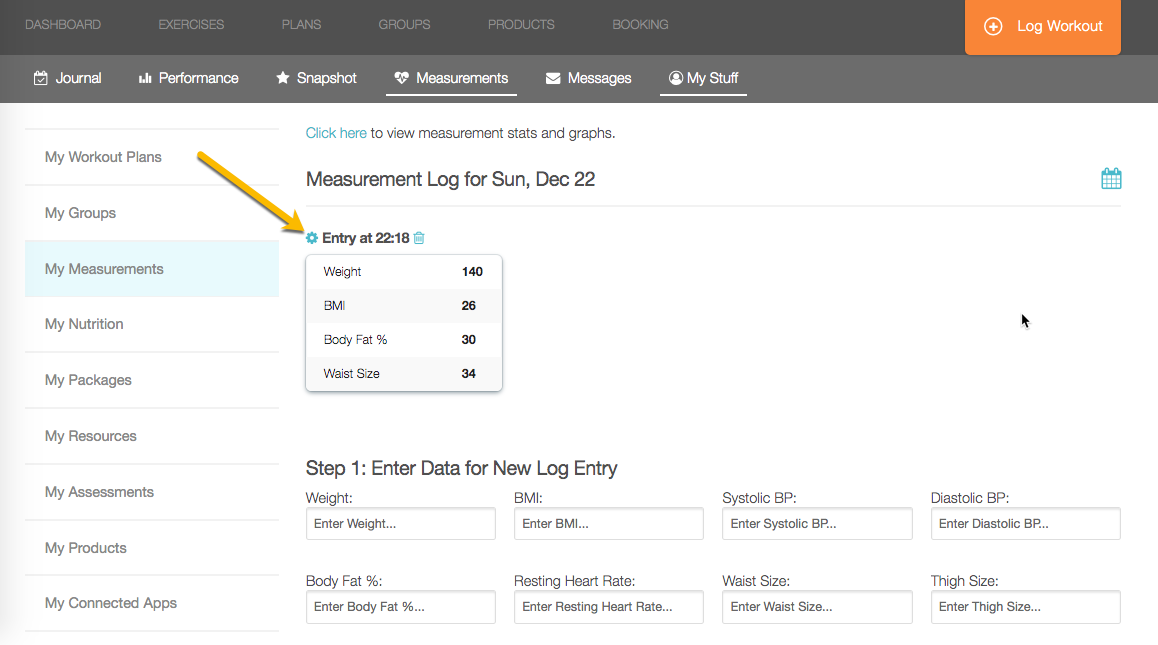Follow the 'Click here' stats link
This screenshot has width=1158, height=645.
pos(336,133)
